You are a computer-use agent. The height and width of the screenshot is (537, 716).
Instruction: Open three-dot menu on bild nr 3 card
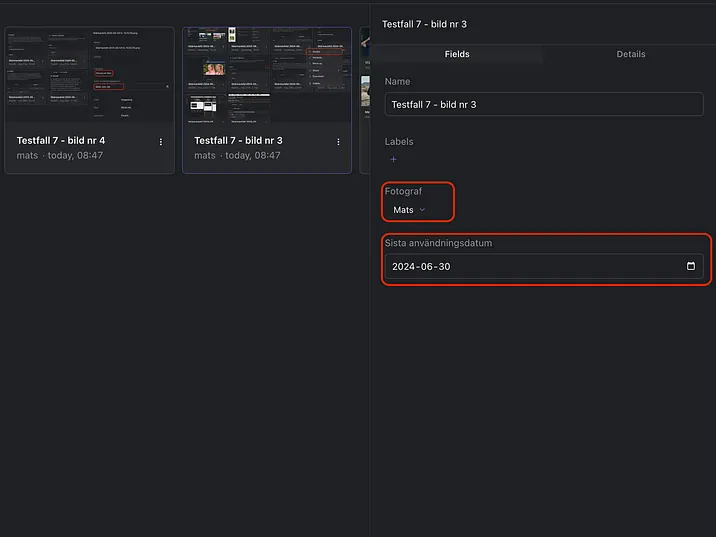click(338, 142)
